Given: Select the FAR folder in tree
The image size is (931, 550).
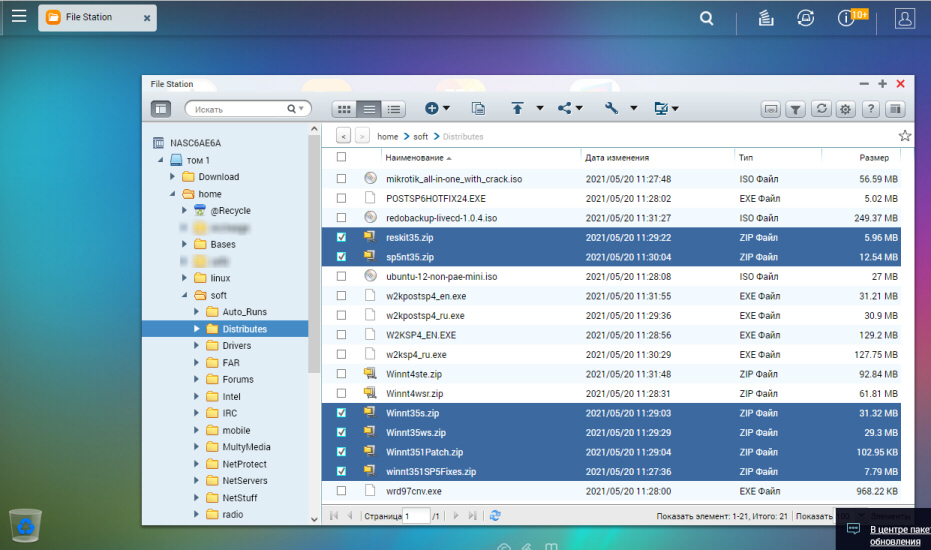Looking at the screenshot, I should tap(231, 362).
